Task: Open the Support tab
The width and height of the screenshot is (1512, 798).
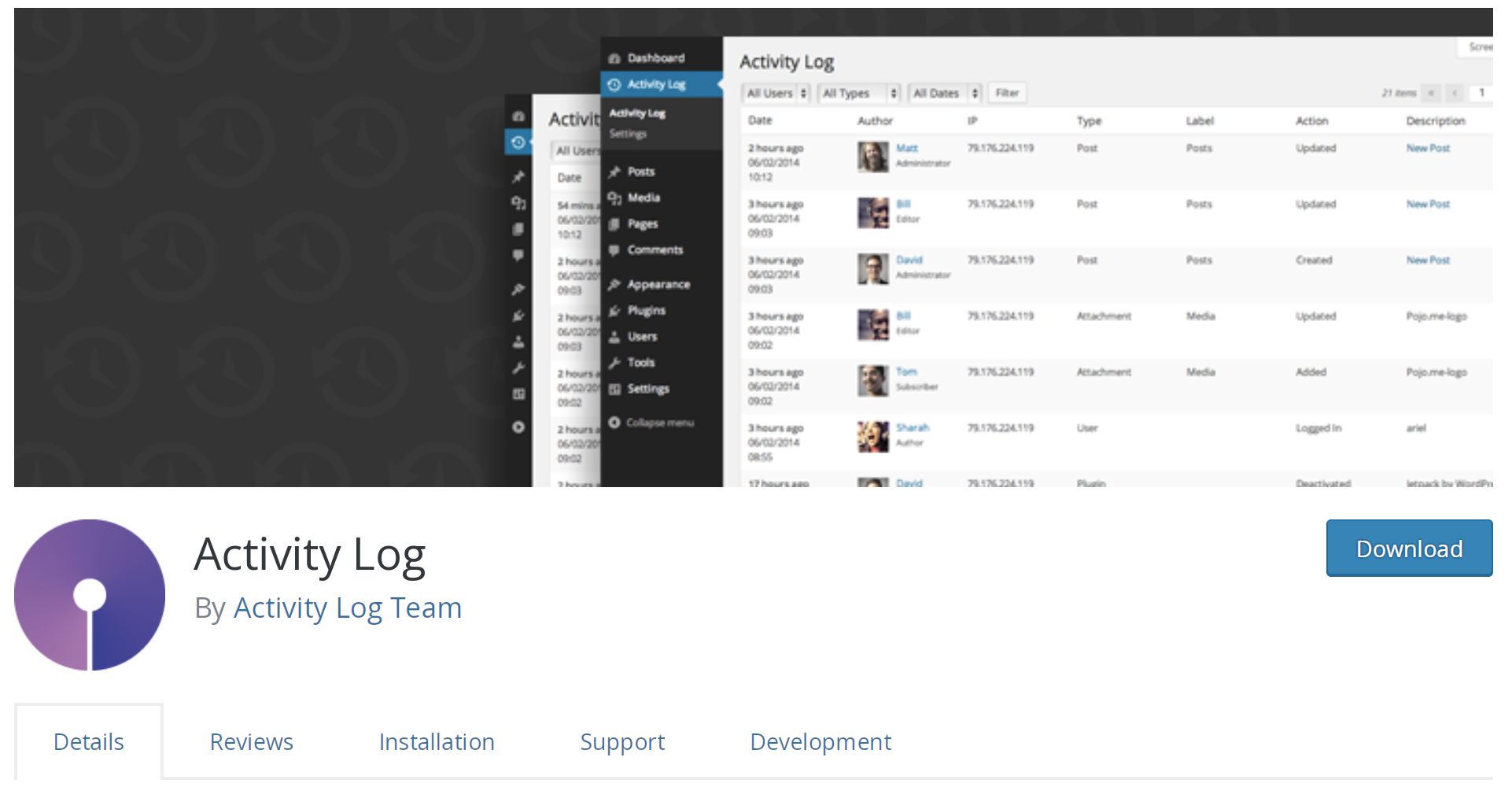Action: [622, 741]
